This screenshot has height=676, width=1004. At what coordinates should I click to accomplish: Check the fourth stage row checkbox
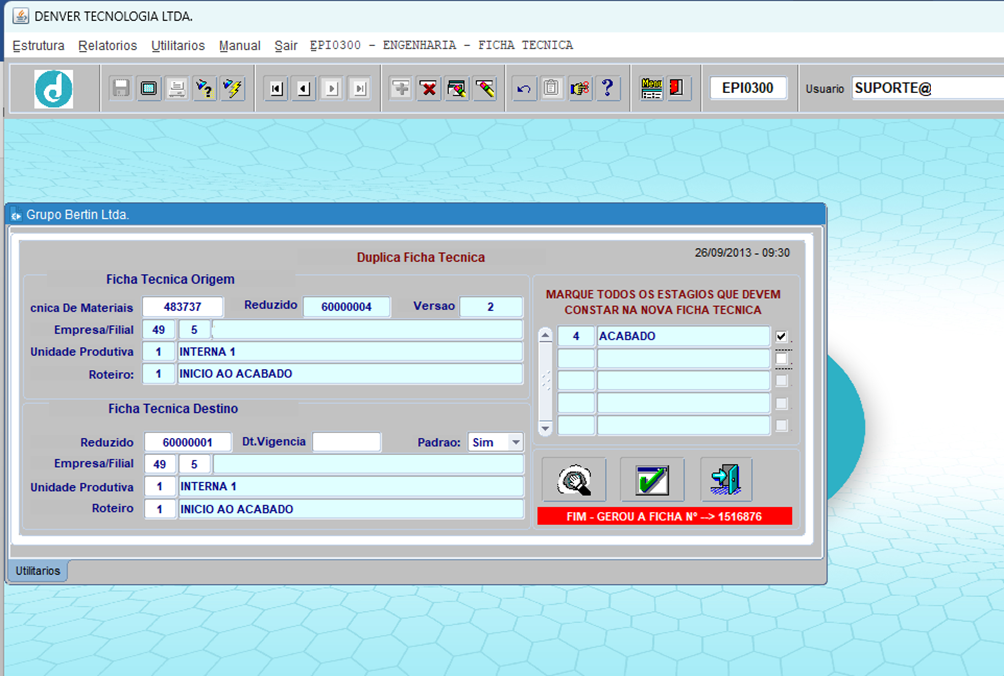781,403
